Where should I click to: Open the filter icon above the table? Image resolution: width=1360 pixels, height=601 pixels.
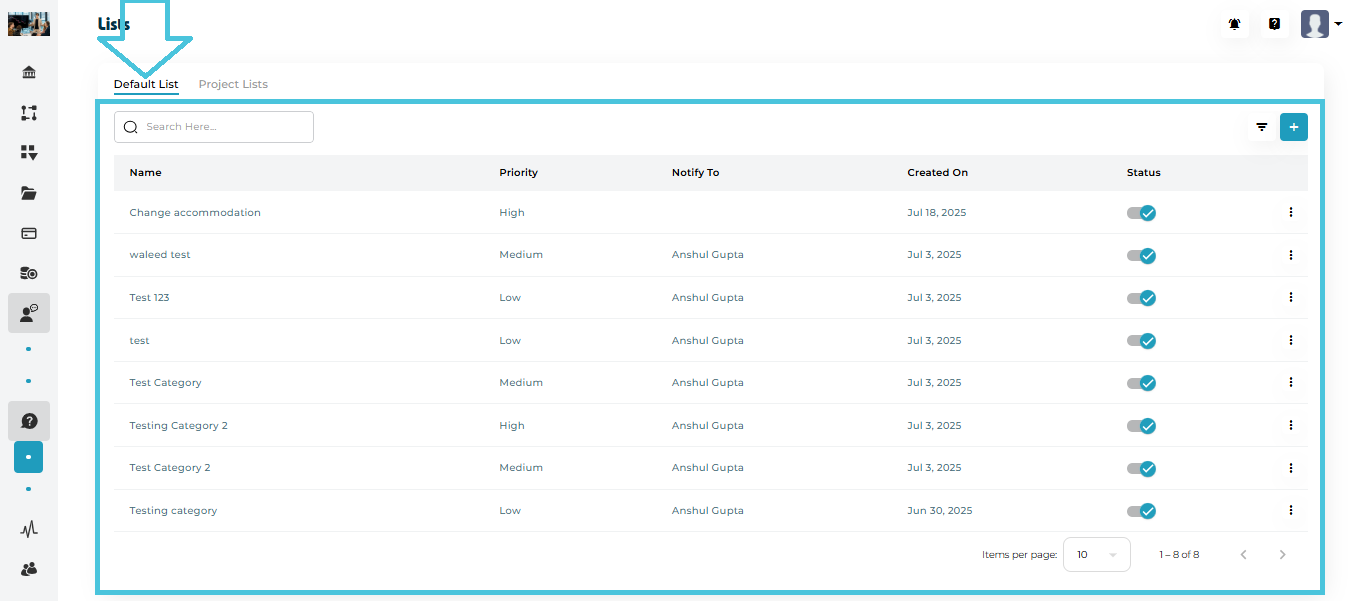[1262, 127]
